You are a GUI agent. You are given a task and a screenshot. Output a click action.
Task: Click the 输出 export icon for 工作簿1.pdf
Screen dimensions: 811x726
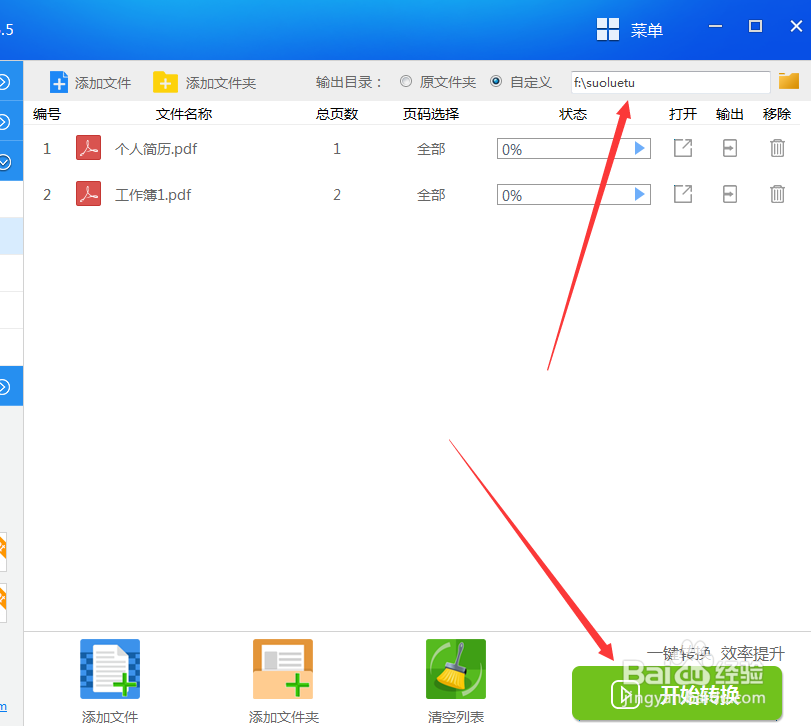729,194
